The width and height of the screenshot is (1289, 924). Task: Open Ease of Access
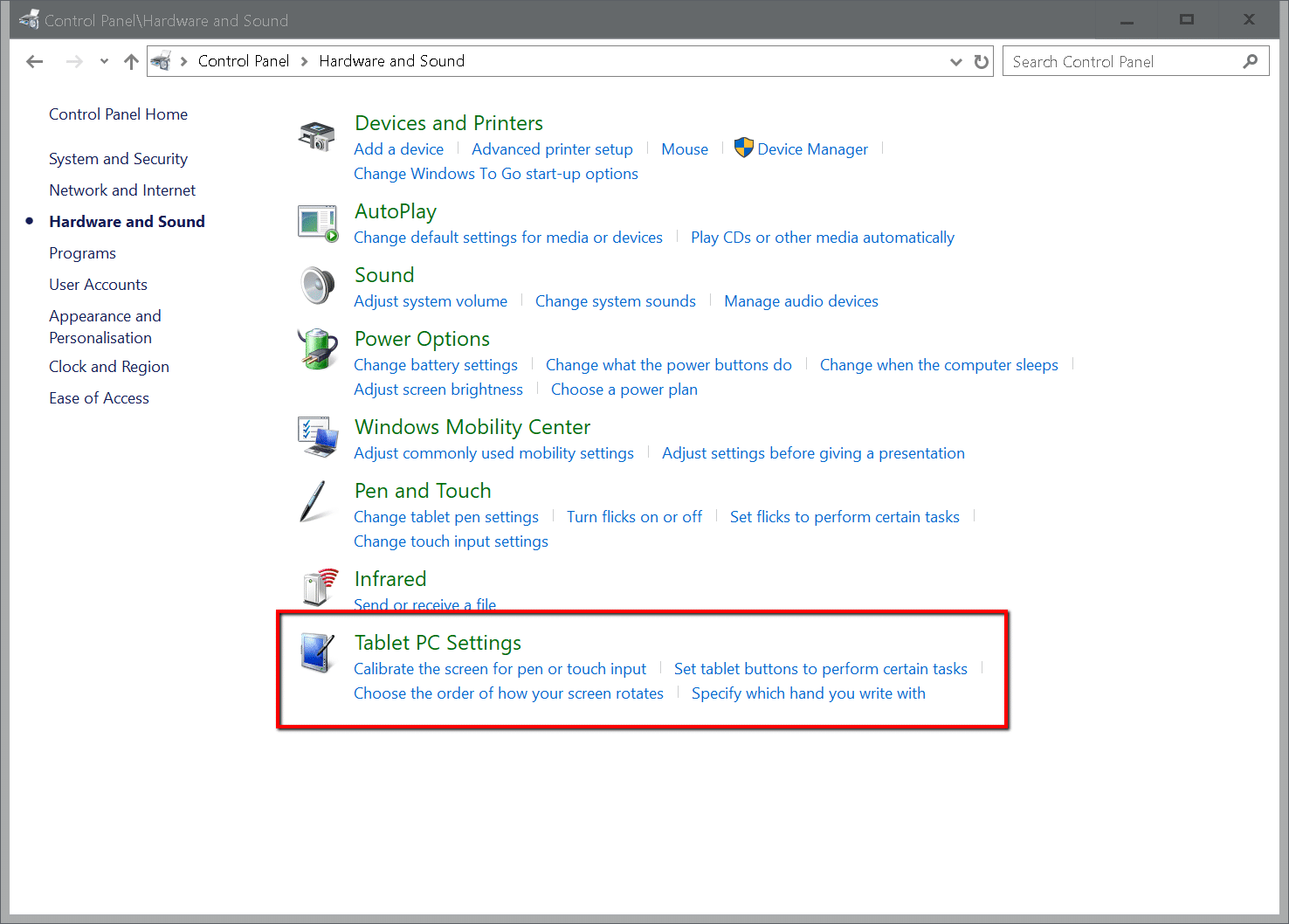click(99, 398)
